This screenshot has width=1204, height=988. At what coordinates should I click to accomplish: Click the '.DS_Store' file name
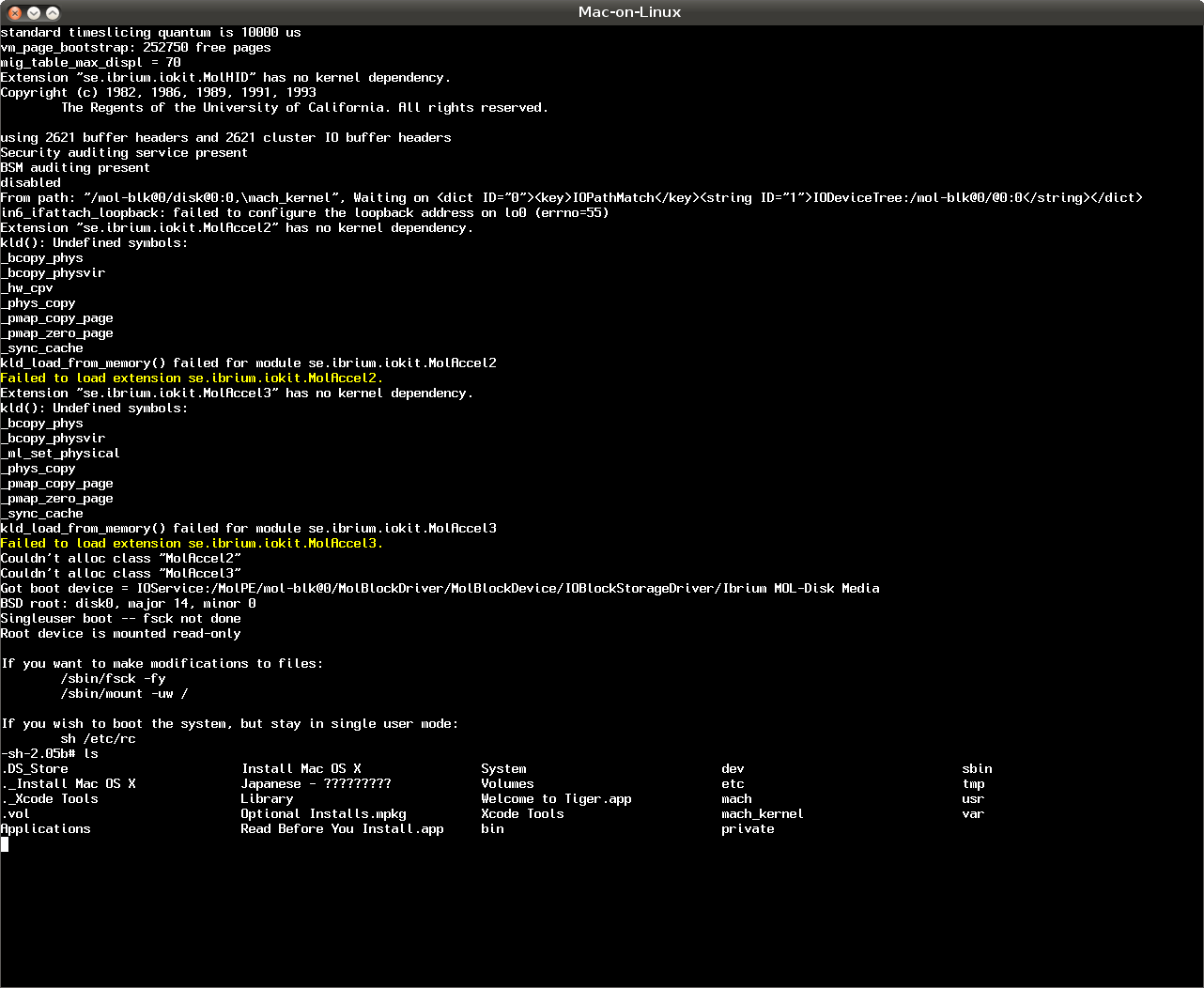35,768
